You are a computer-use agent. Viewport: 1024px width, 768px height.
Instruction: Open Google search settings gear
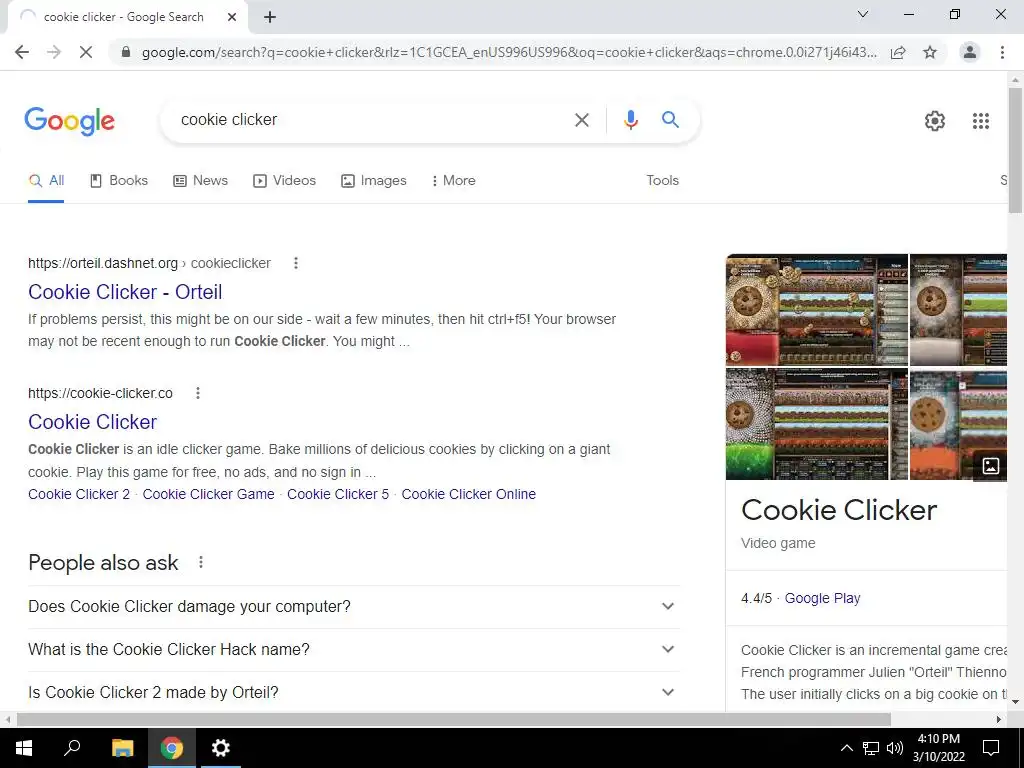(x=935, y=121)
